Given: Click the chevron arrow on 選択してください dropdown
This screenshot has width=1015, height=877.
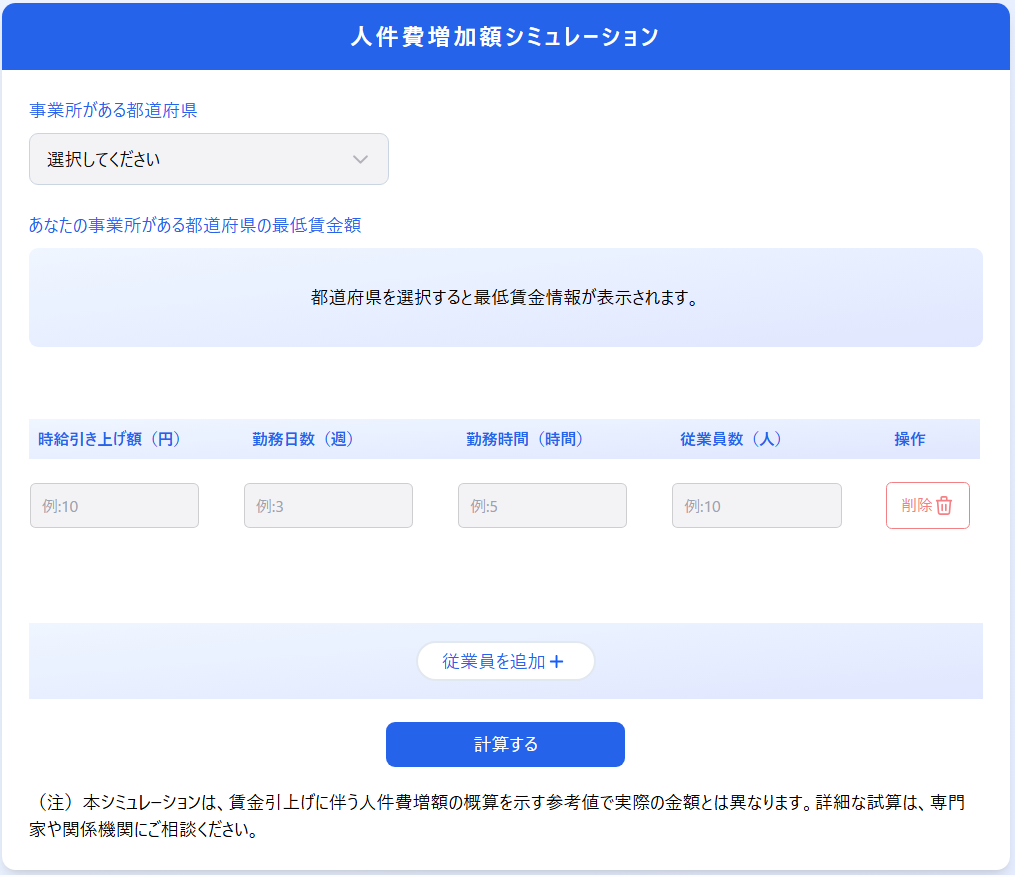Looking at the screenshot, I should click(362, 158).
